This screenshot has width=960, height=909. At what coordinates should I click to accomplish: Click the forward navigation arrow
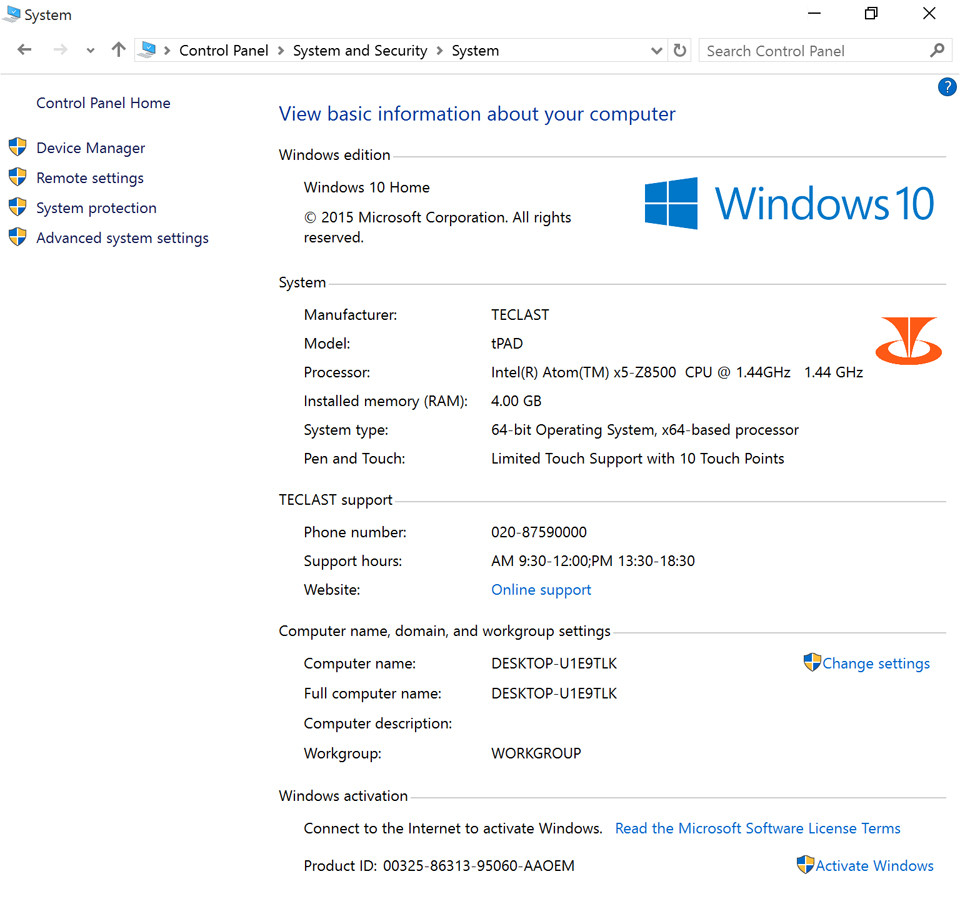[60, 50]
